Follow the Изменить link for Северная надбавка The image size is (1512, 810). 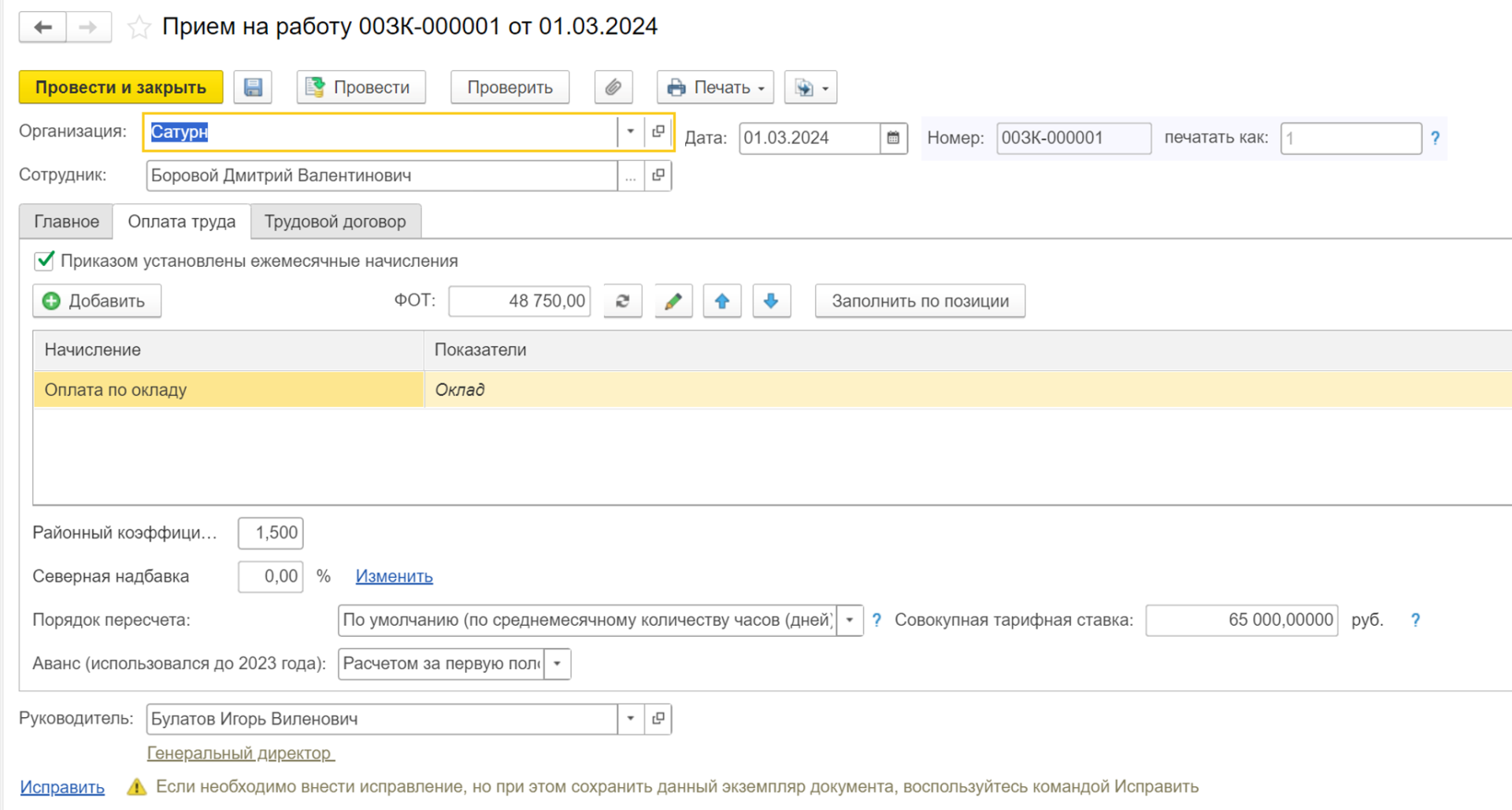pyautogui.click(x=394, y=576)
